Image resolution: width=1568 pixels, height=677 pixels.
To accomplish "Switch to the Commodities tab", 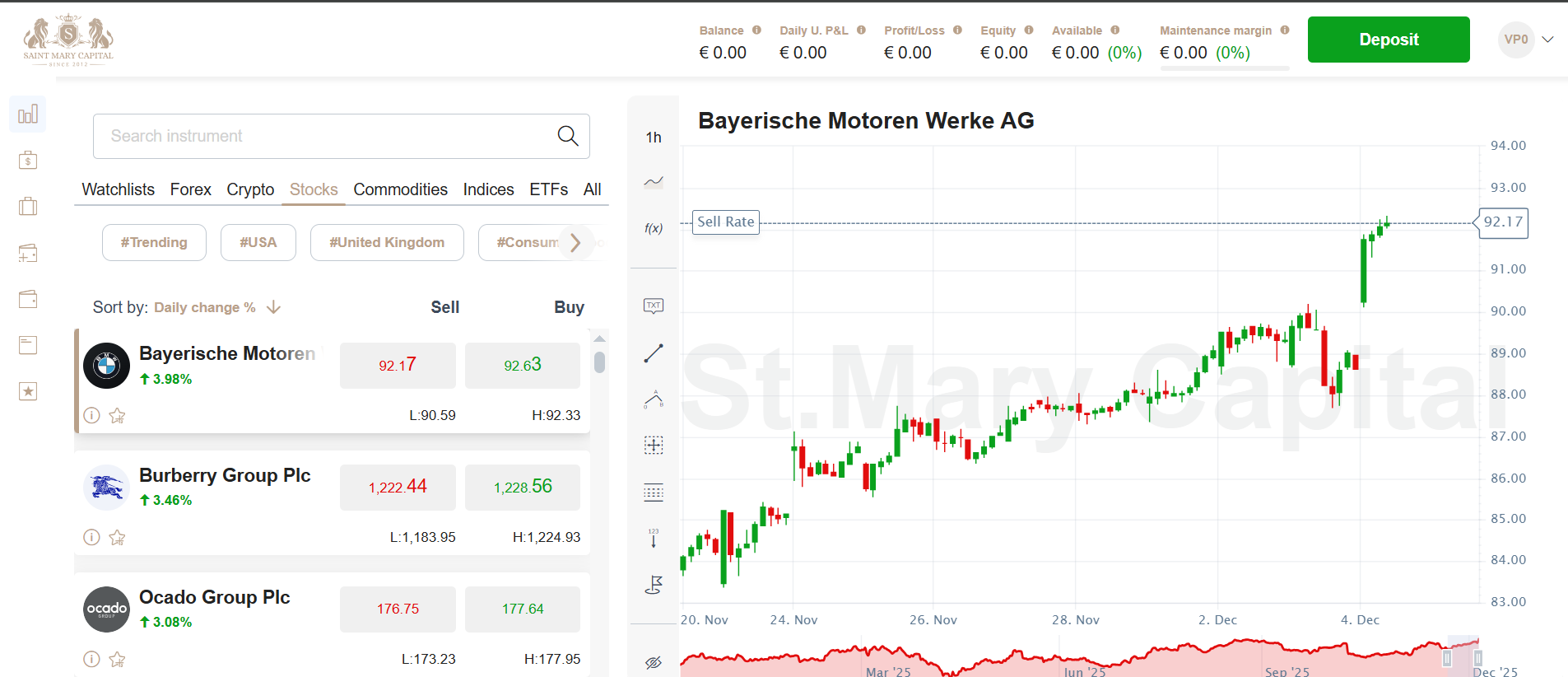I will click(x=401, y=189).
